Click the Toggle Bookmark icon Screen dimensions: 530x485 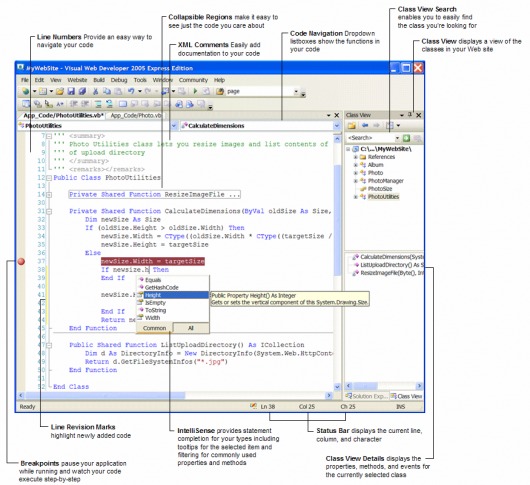[x=123, y=104]
